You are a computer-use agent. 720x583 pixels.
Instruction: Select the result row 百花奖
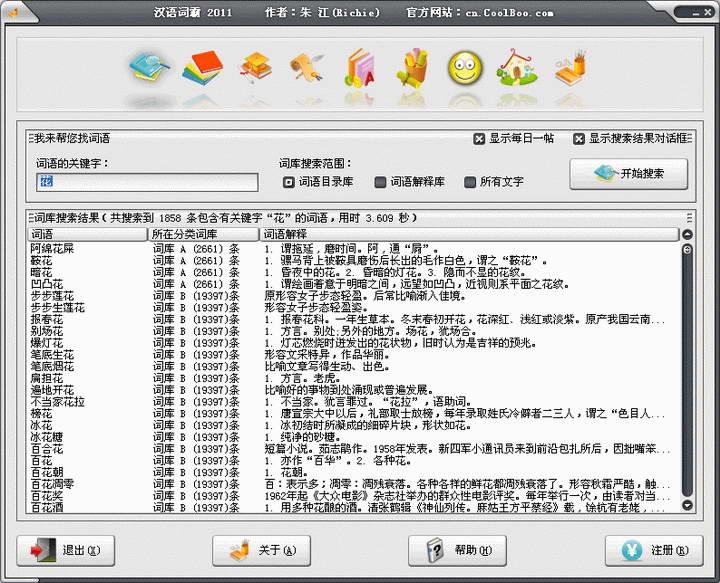tap(354, 496)
